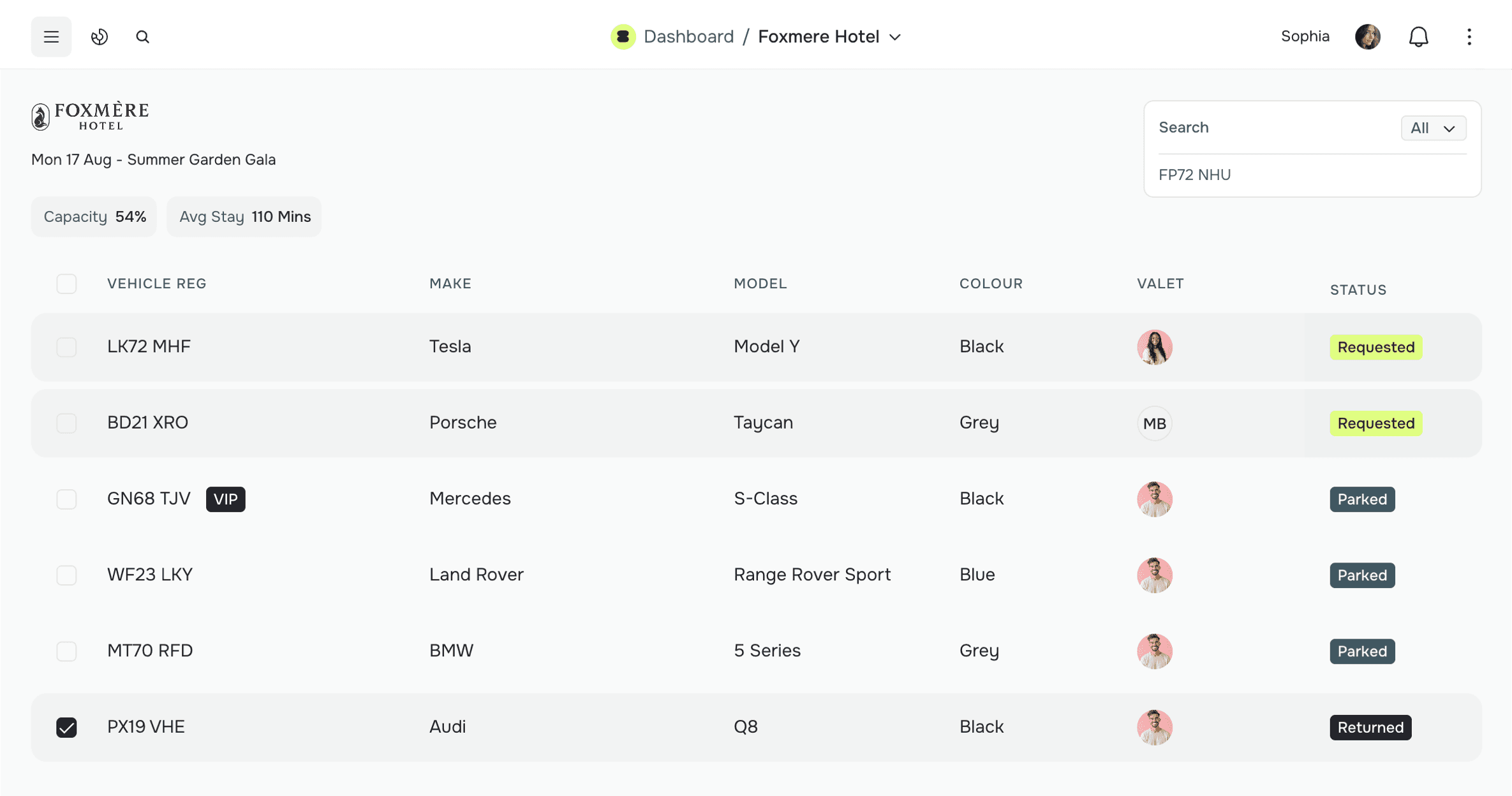Click the Requested status for BD21 XRO
The height and width of the screenshot is (796, 1512).
(1375, 424)
